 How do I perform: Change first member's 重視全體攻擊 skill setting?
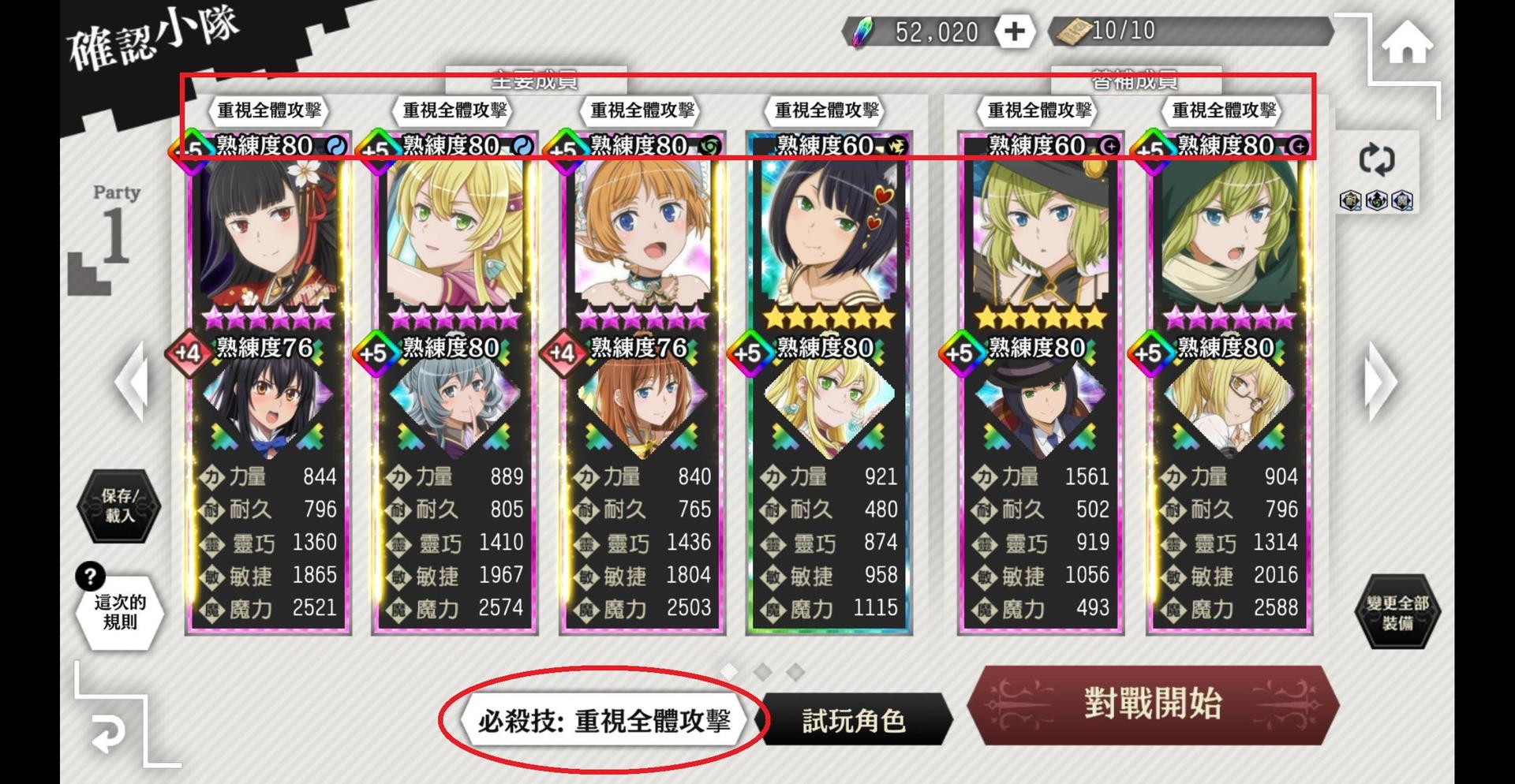(x=269, y=110)
